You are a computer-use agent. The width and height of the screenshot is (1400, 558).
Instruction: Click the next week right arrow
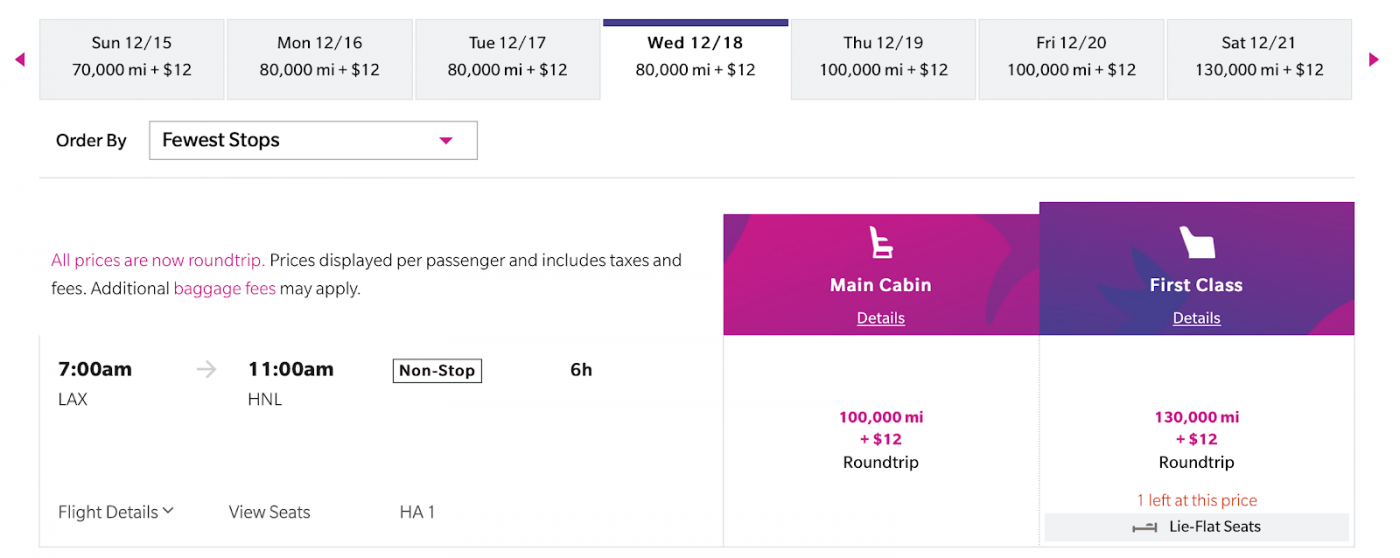[x=1374, y=60]
